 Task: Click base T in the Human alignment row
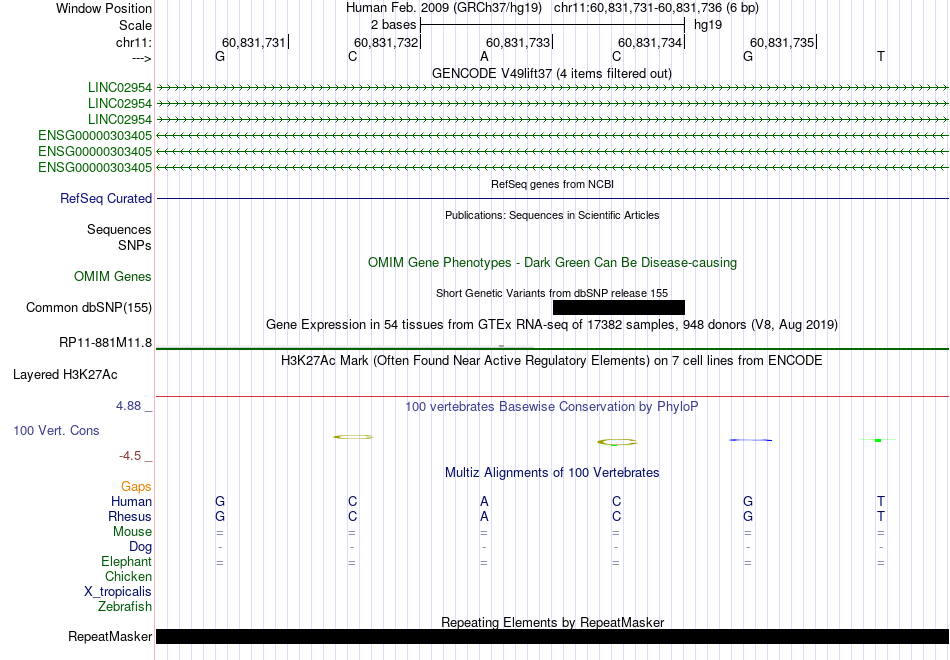[880, 501]
